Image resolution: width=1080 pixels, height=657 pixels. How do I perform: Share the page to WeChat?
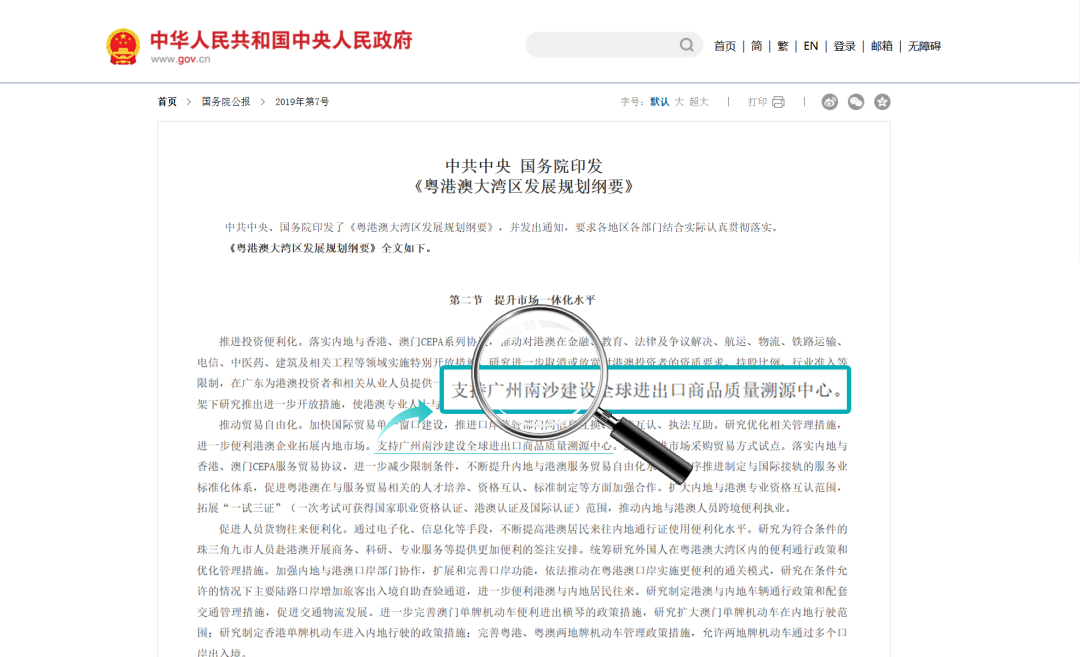856,102
